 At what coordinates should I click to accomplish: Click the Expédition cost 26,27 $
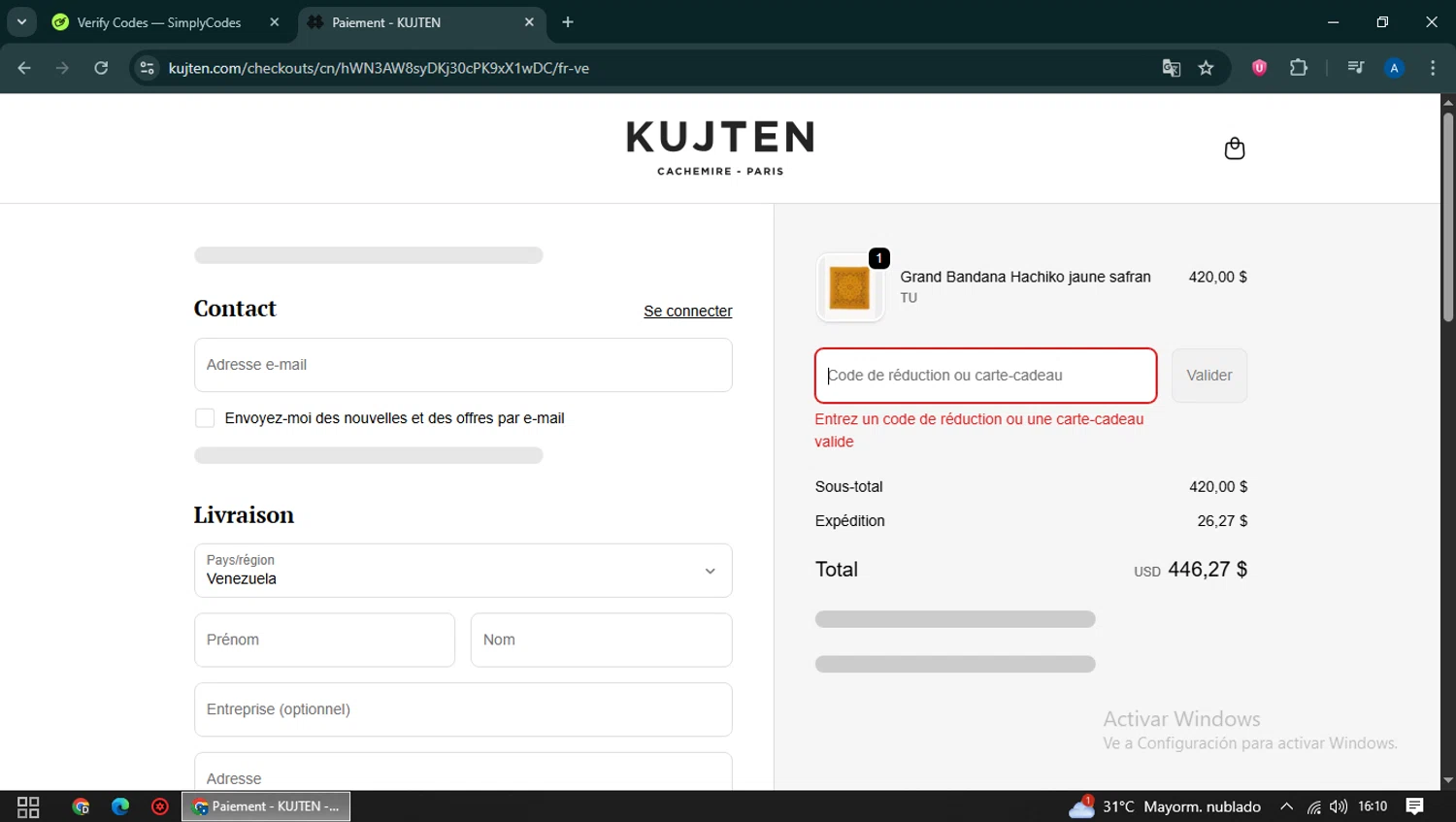pos(1222,521)
